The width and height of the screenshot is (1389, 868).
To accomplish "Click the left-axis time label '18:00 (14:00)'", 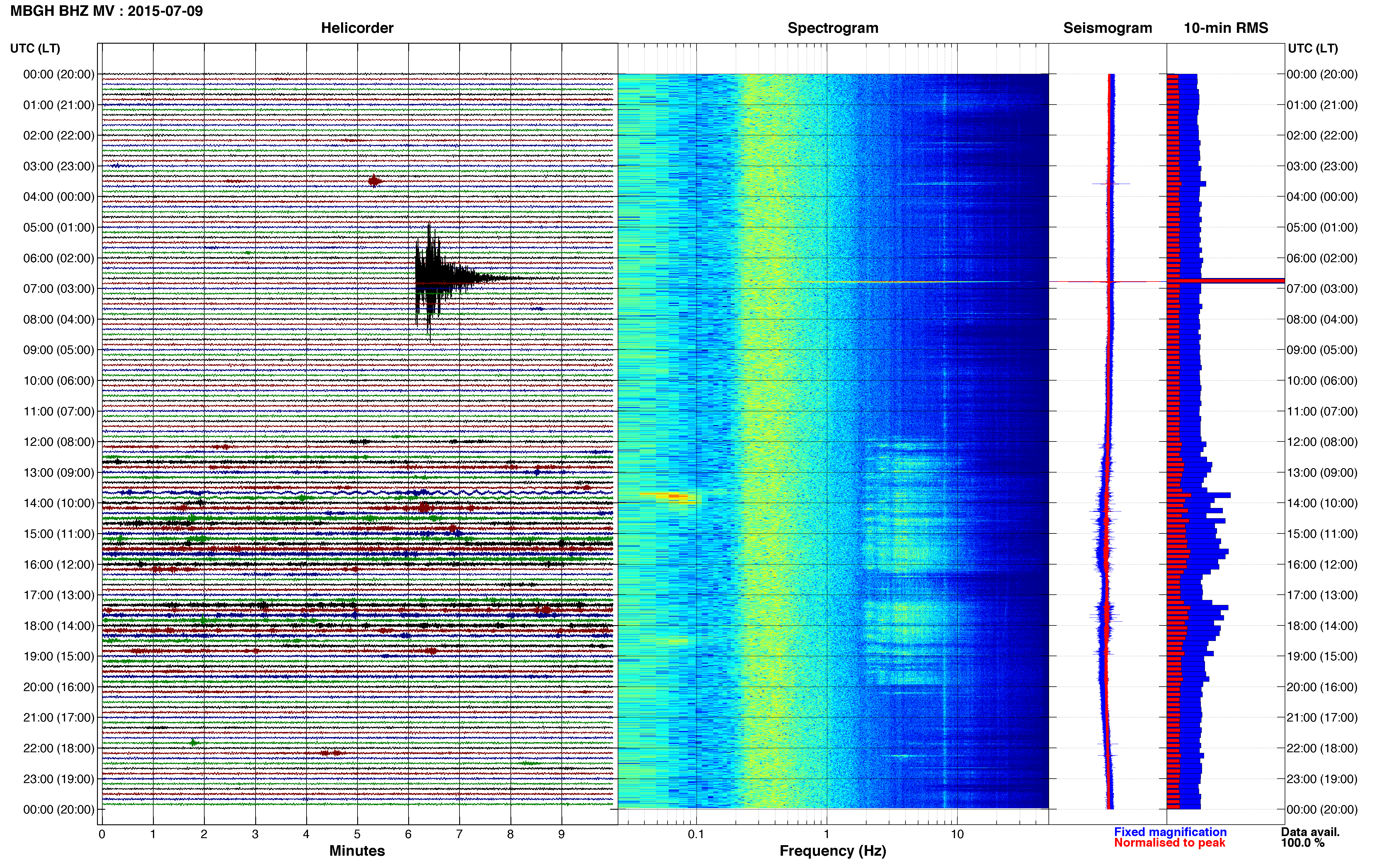I will [x=59, y=626].
